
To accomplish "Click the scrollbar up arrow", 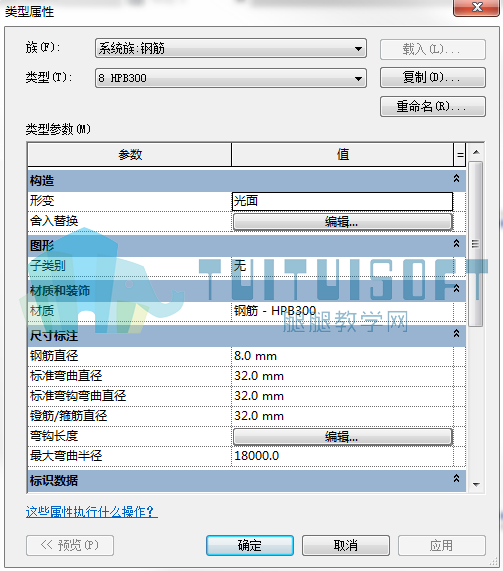I will pyautogui.click(x=476, y=152).
